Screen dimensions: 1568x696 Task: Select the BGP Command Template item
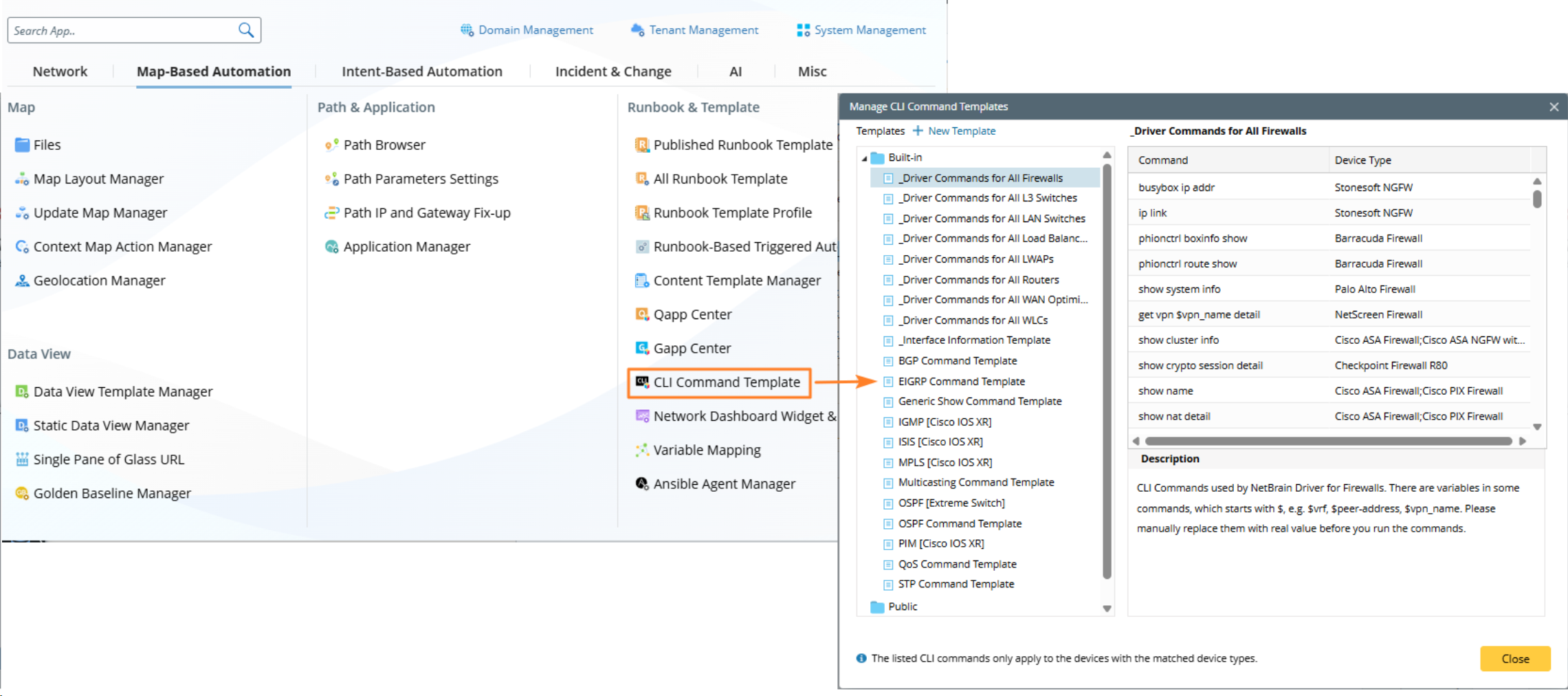[957, 361]
